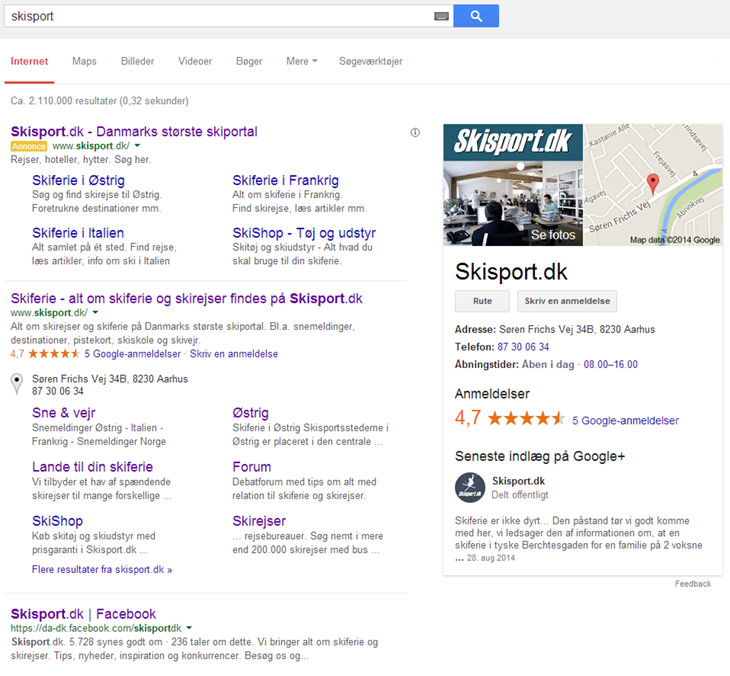This screenshot has width=730, height=676.
Task: Open Lande til din skiferie sitelink
Action: 92,466
